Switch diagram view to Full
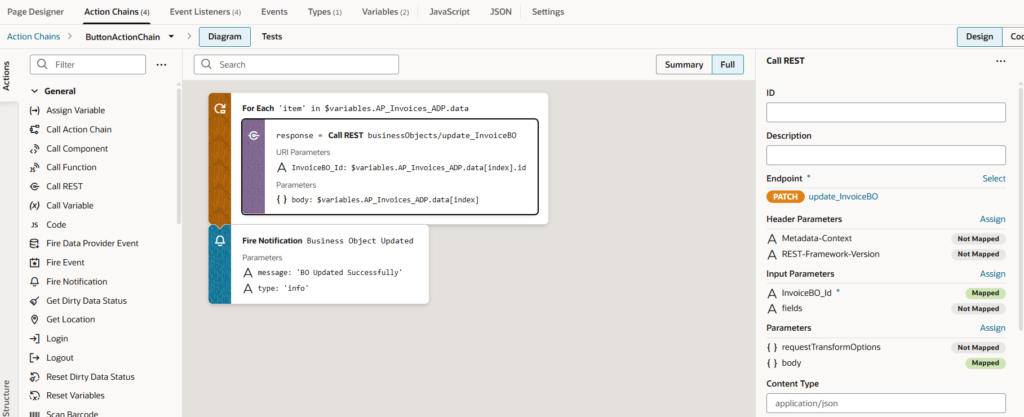The height and width of the screenshot is (417, 1024). pyautogui.click(x=727, y=65)
